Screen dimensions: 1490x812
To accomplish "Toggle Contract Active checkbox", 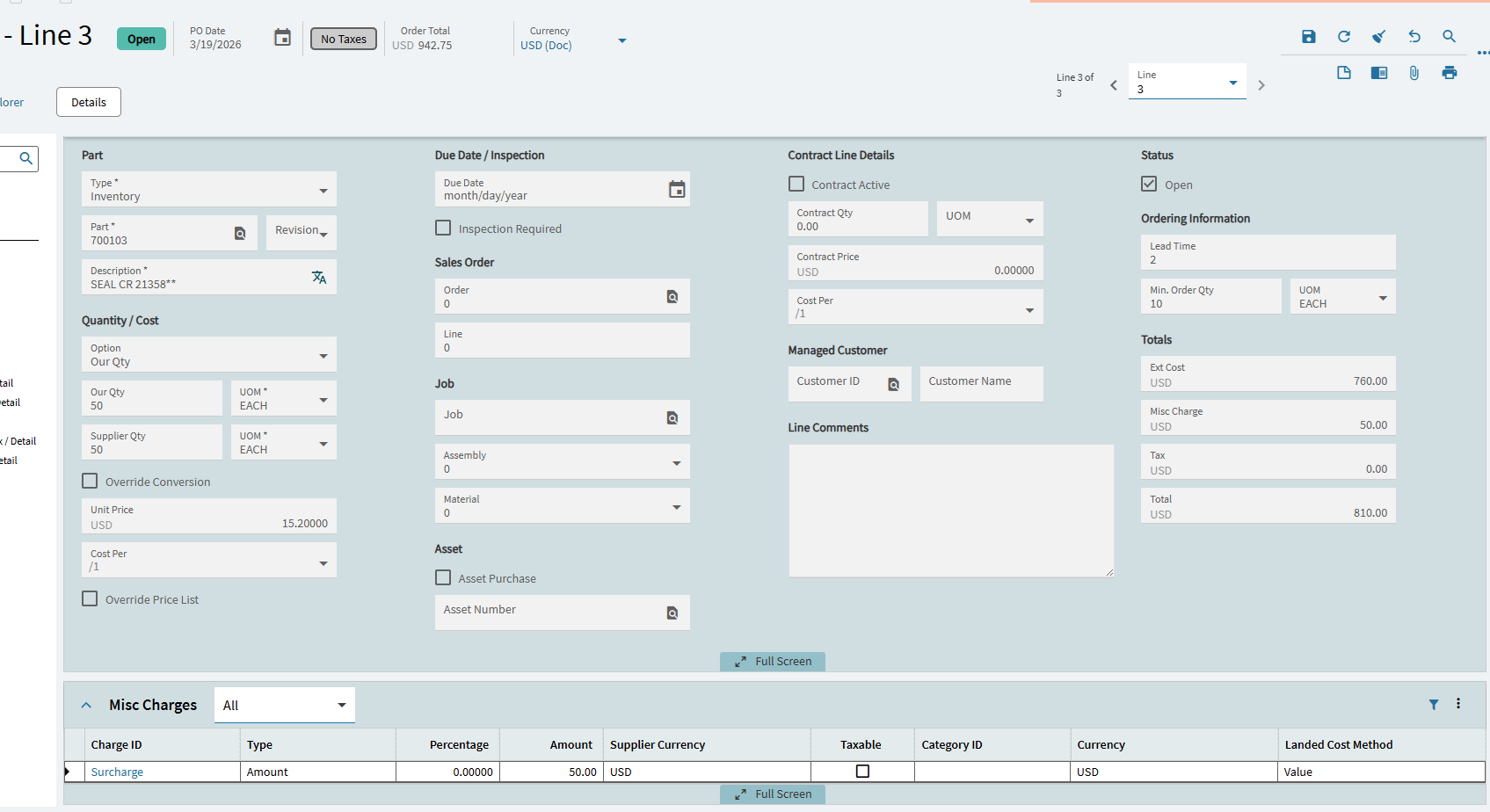I will pyautogui.click(x=796, y=184).
